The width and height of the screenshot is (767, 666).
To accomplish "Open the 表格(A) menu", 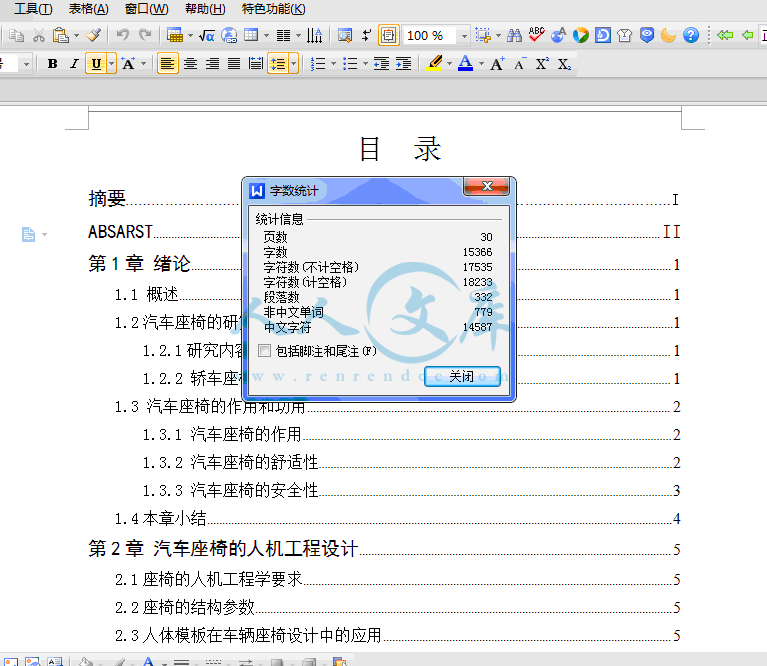I will pos(89,9).
